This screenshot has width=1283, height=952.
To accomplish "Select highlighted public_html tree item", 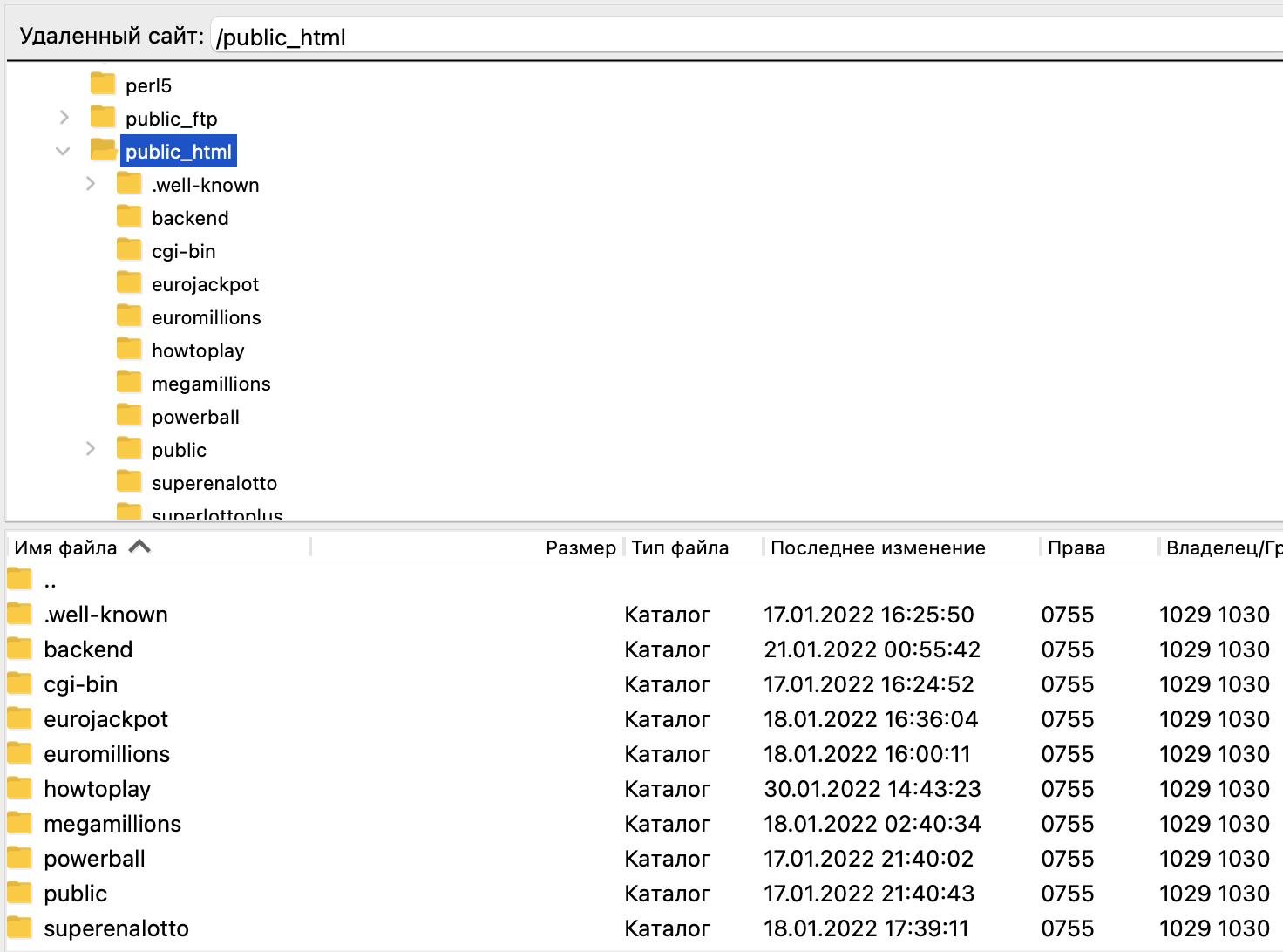I will click(179, 152).
